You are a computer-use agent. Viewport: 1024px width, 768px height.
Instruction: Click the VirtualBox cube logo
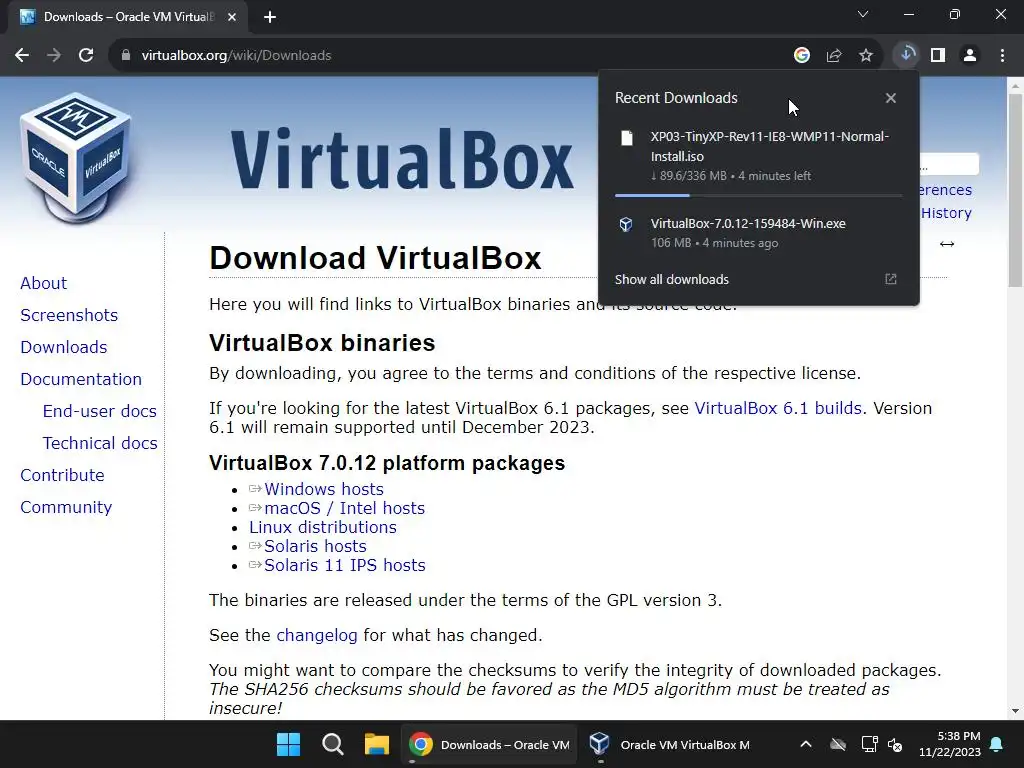(76, 158)
